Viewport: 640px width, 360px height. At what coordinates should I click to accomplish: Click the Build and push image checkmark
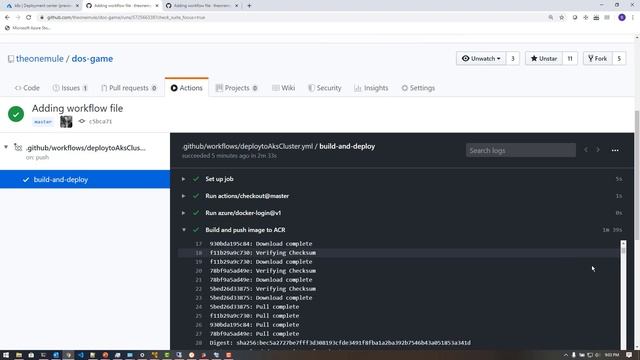196,230
